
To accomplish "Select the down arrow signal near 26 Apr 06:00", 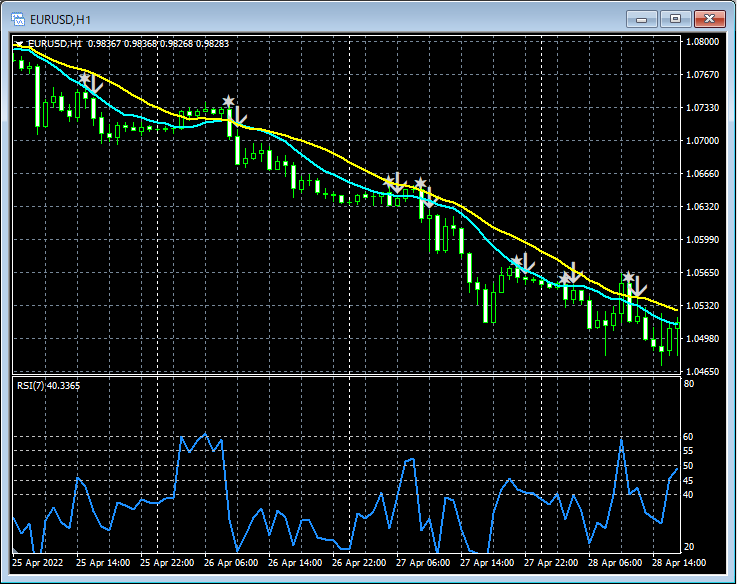I will coord(240,116).
